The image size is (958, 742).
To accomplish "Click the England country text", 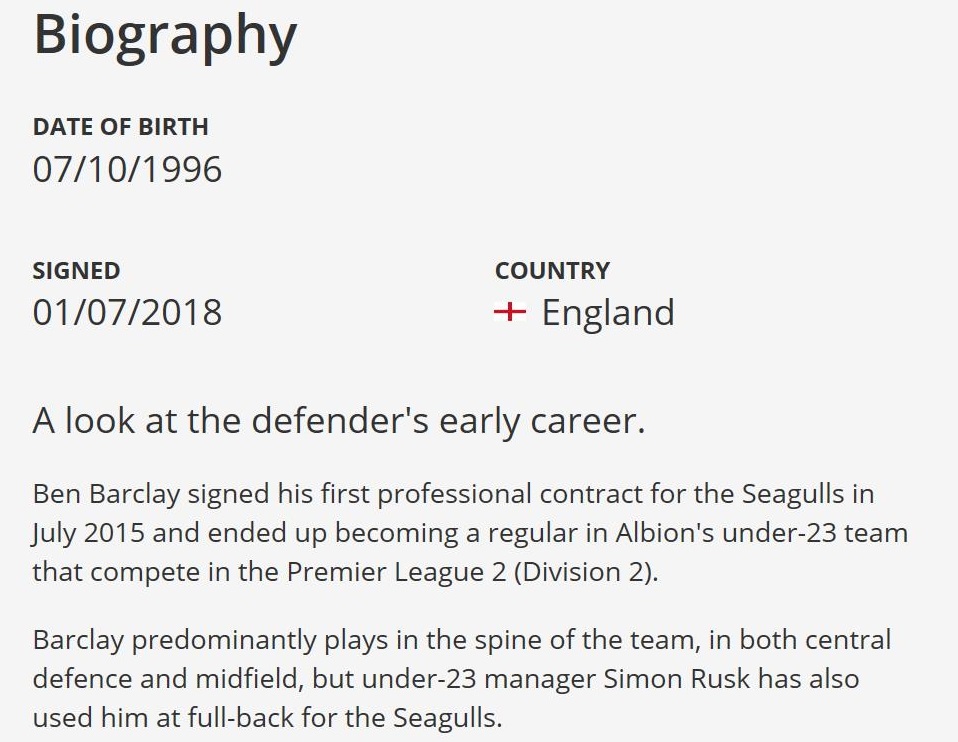I will 608,313.
